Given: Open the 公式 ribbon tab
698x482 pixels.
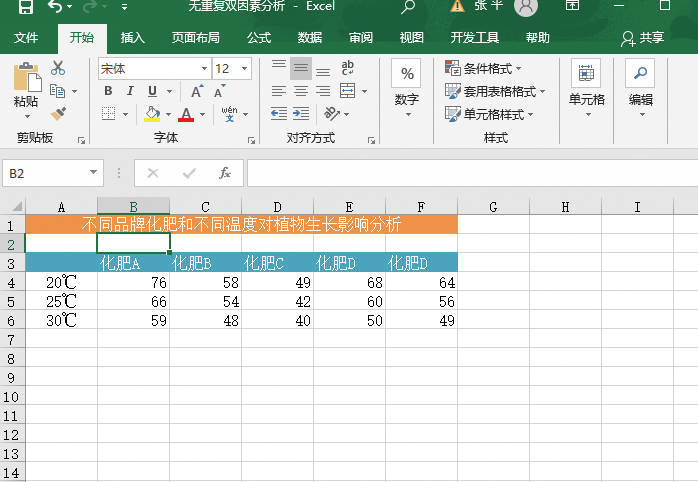Looking at the screenshot, I should tap(259, 38).
